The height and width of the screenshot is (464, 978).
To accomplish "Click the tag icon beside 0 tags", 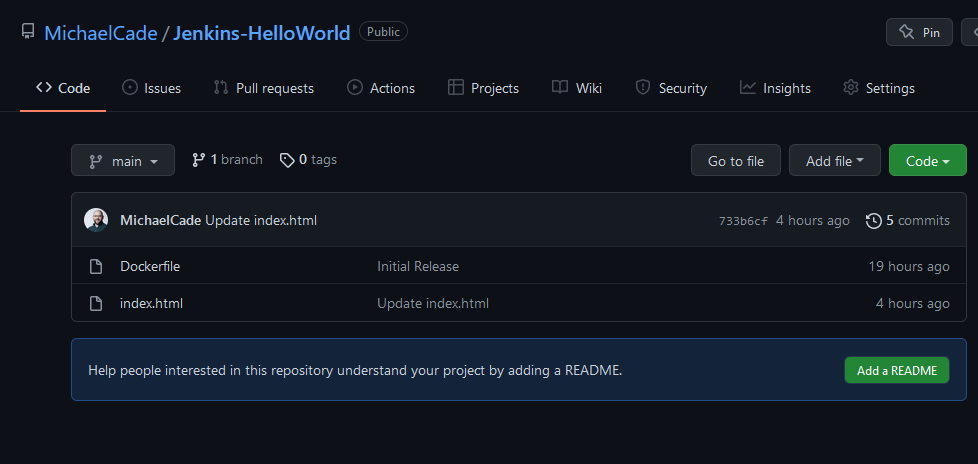I will [287, 160].
